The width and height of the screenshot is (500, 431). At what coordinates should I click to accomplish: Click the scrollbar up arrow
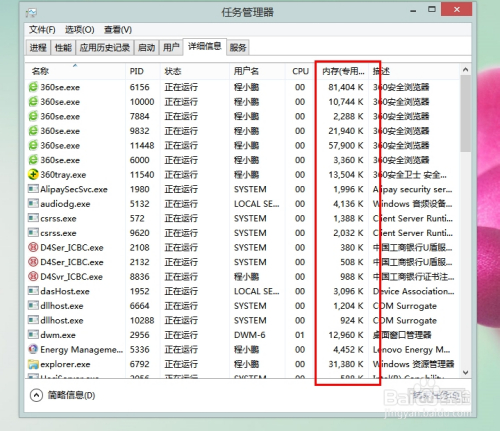click(466, 70)
